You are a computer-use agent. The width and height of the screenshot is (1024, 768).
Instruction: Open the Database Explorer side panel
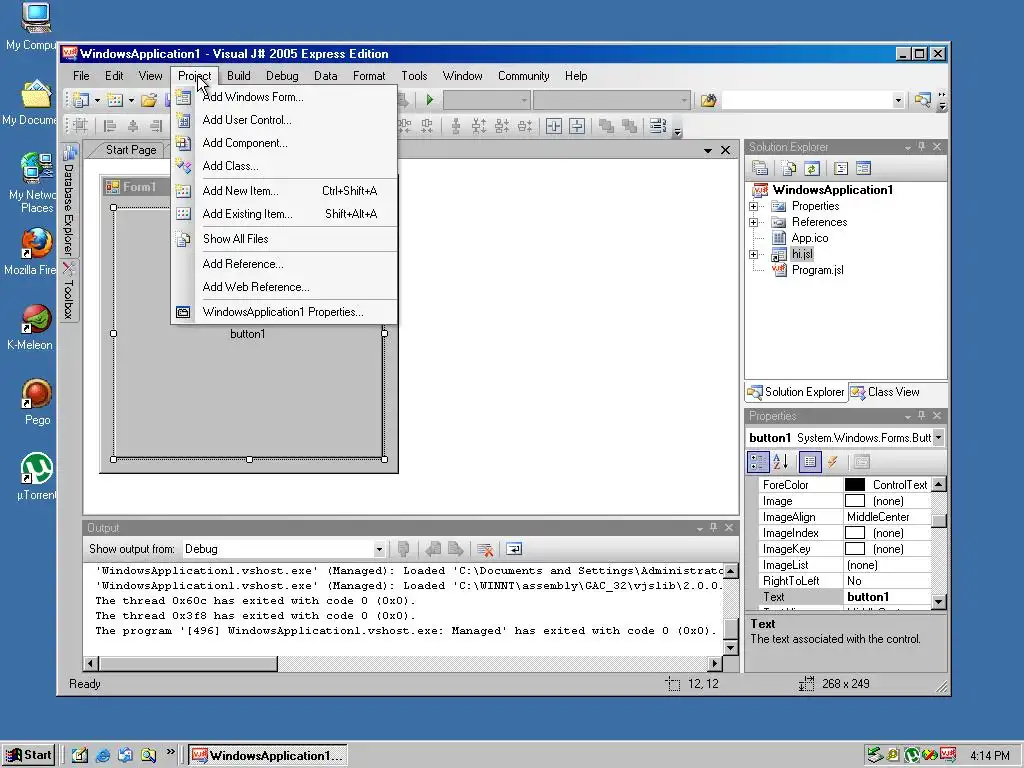pos(69,200)
